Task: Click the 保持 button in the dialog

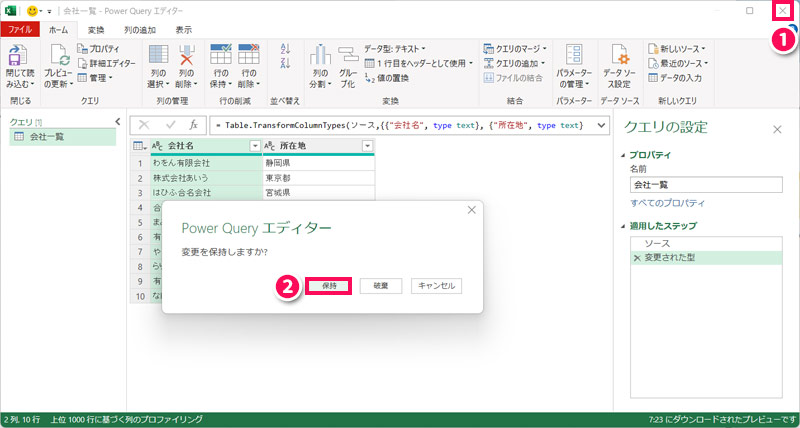Action: 329,286
